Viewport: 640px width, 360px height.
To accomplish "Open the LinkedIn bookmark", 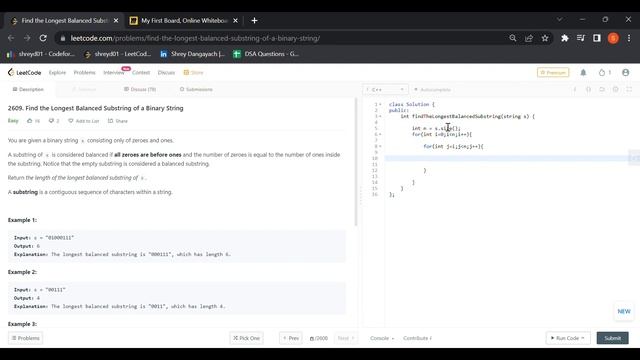I will point(192,54).
